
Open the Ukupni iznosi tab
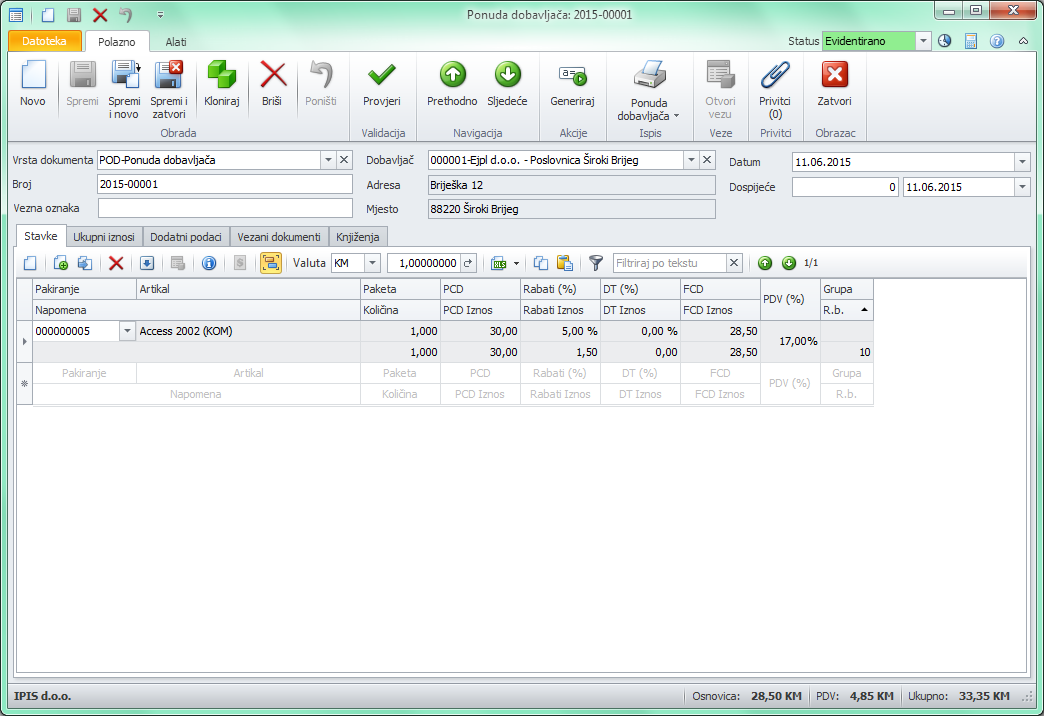pos(104,237)
